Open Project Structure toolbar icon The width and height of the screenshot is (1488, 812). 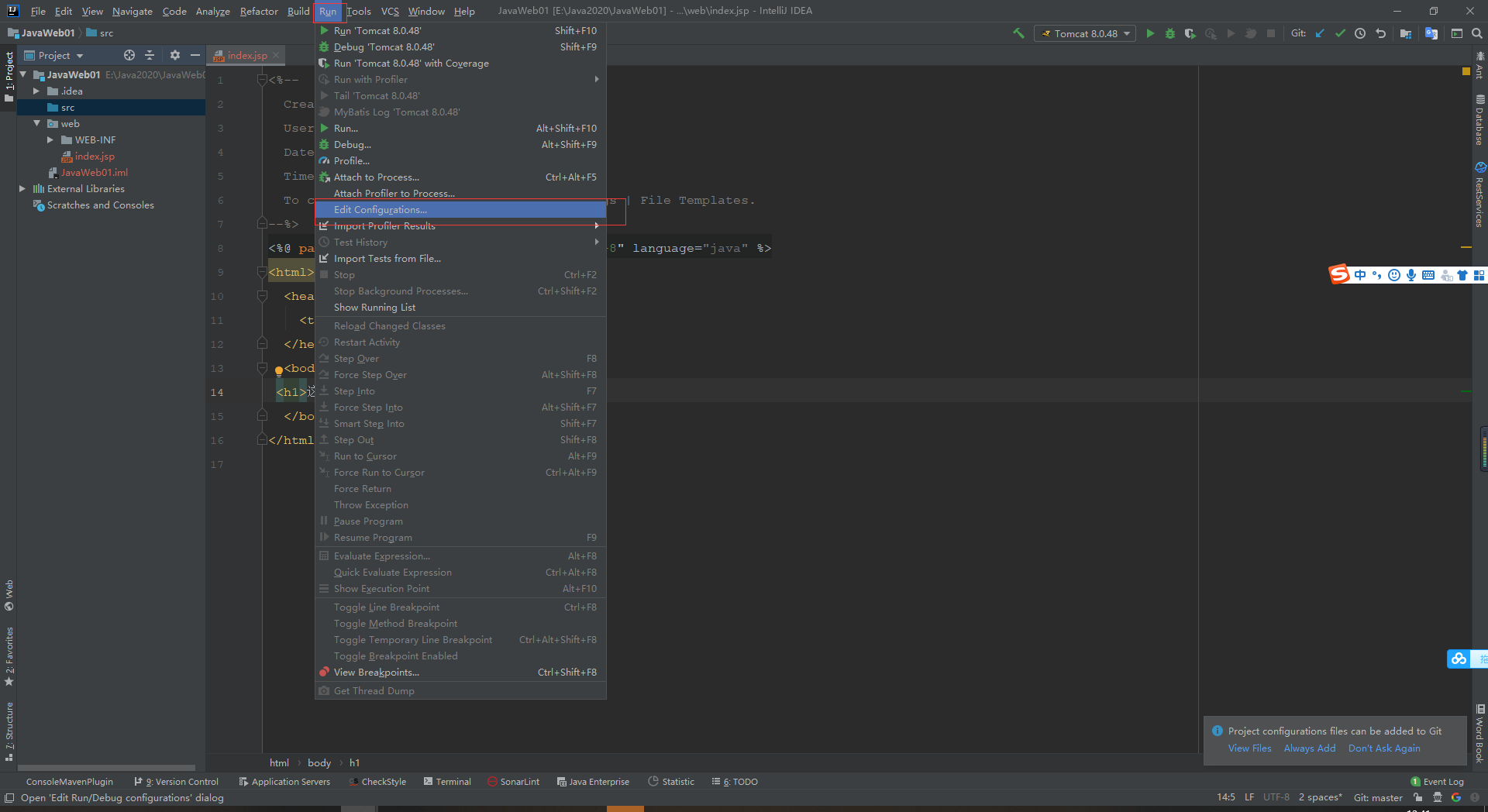pyautogui.click(x=1406, y=33)
